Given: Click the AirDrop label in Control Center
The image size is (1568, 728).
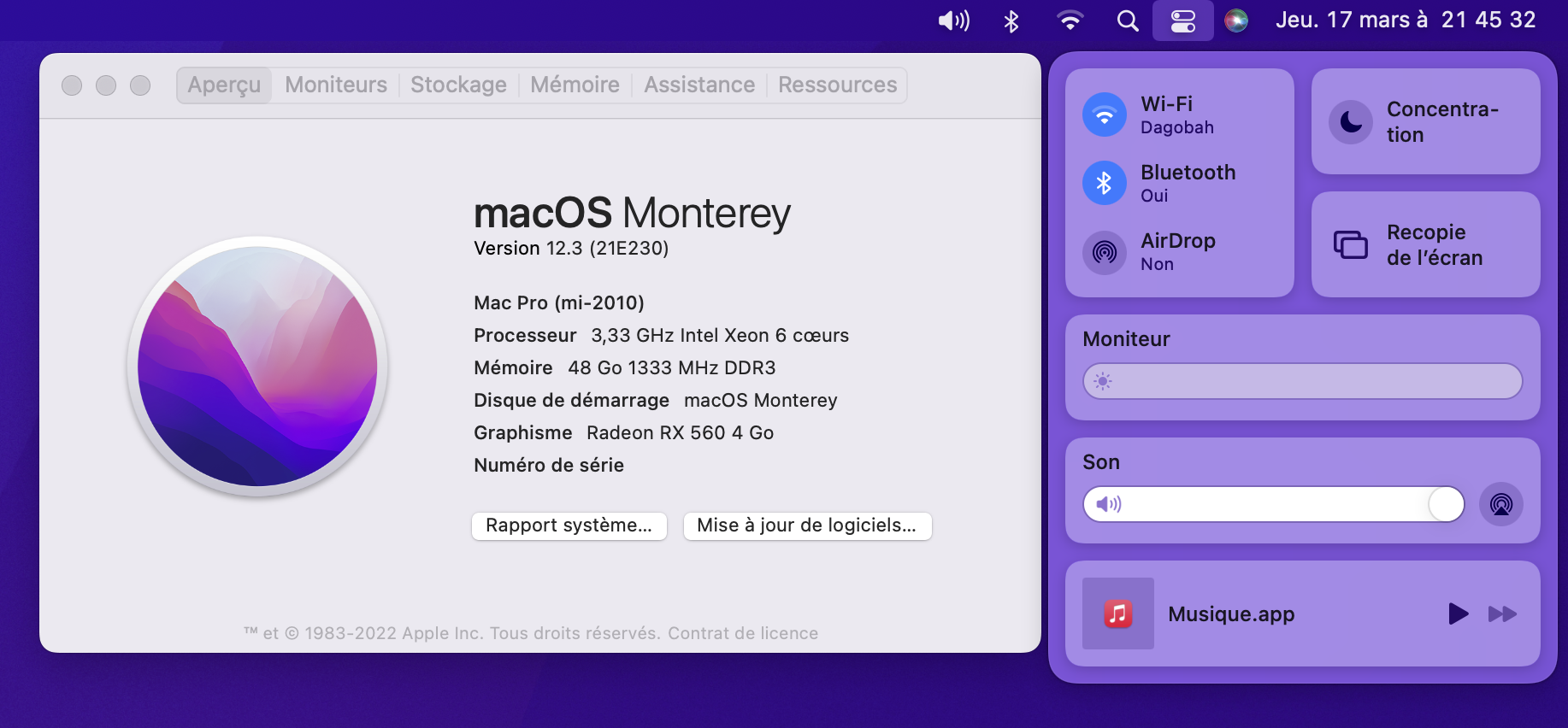Looking at the screenshot, I should tap(1178, 241).
